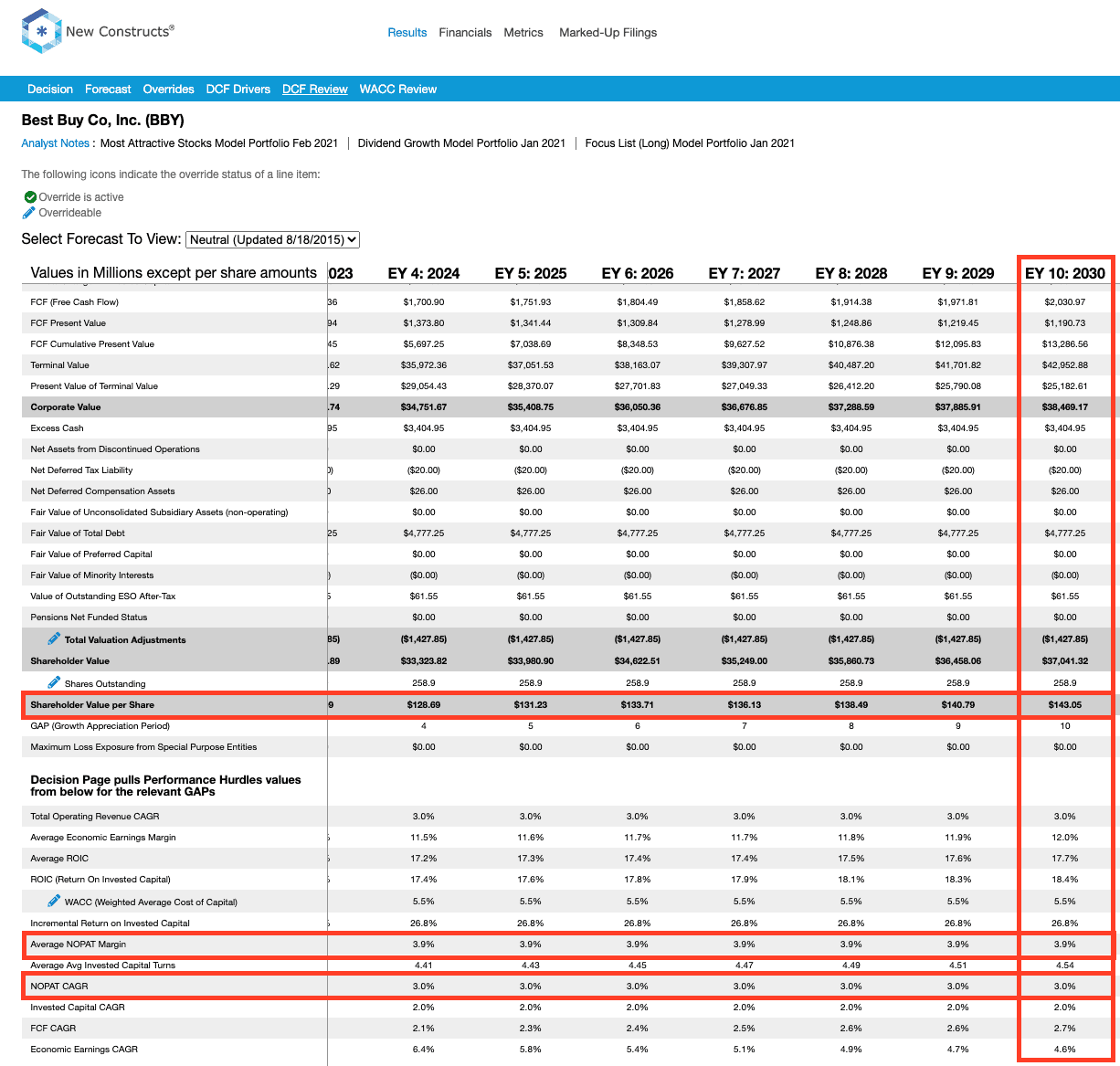The image size is (1120, 1066).
Task: Click the 6.4% Economic Earnings CAGR cell
Action: coord(424,1050)
